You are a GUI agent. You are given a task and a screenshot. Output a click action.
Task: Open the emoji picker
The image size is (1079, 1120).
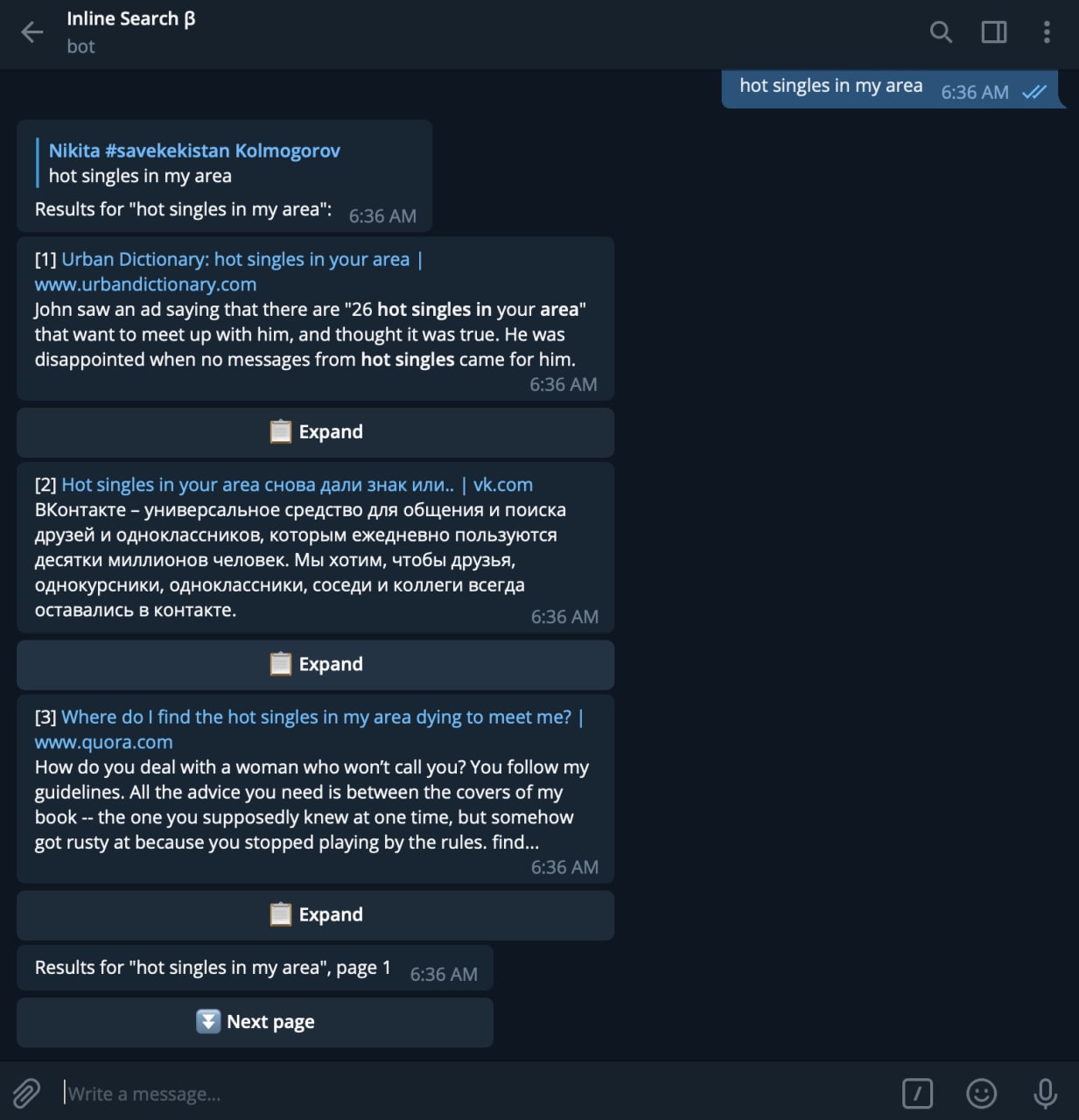[981, 1093]
